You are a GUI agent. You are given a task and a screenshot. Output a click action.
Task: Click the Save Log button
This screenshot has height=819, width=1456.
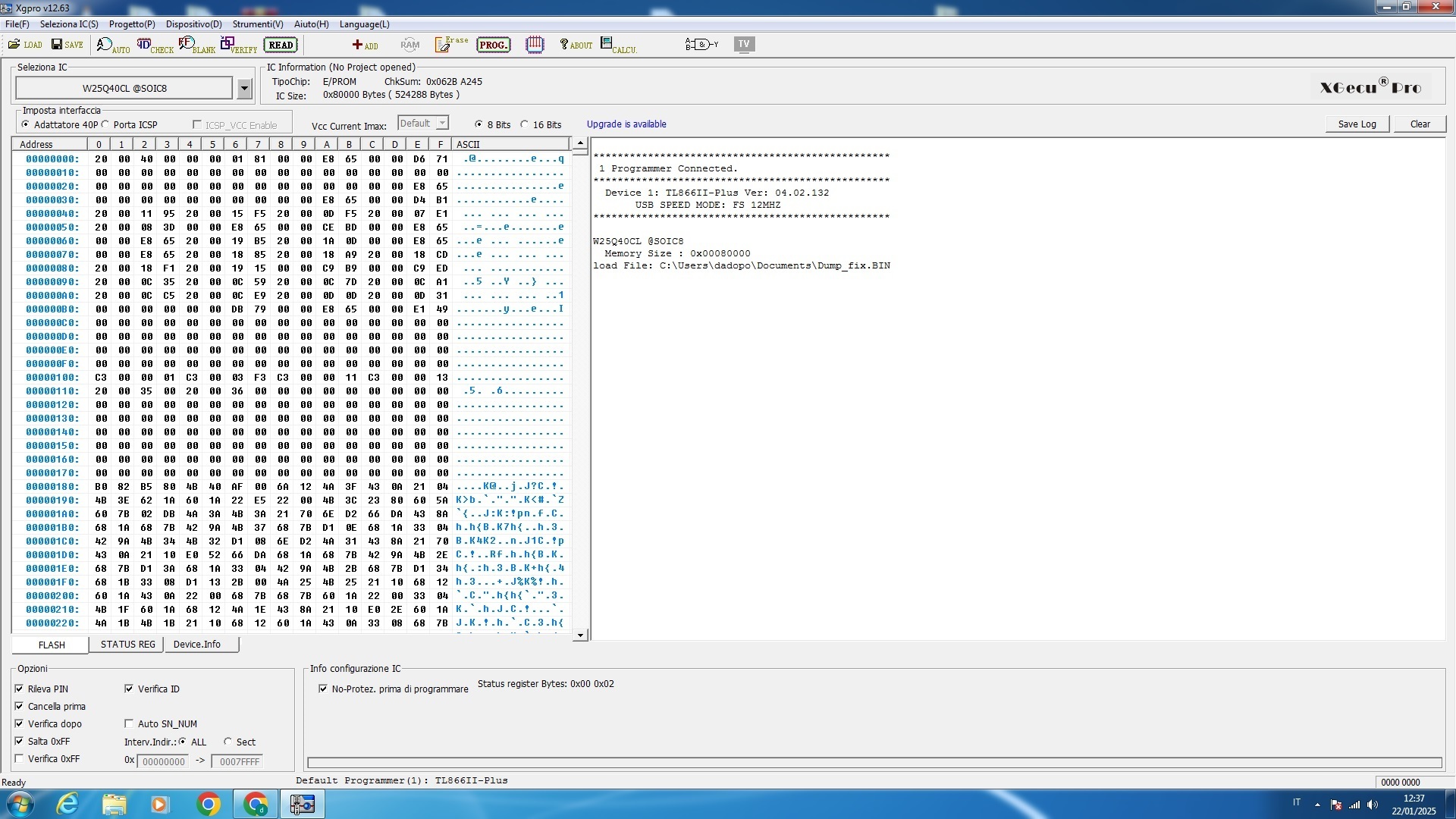click(1357, 124)
